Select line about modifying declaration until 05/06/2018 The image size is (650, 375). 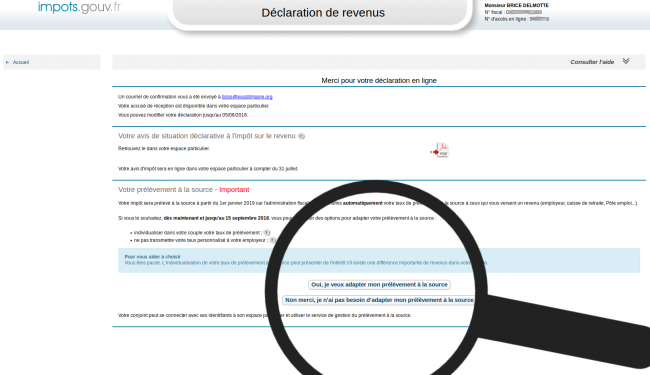click(183, 115)
